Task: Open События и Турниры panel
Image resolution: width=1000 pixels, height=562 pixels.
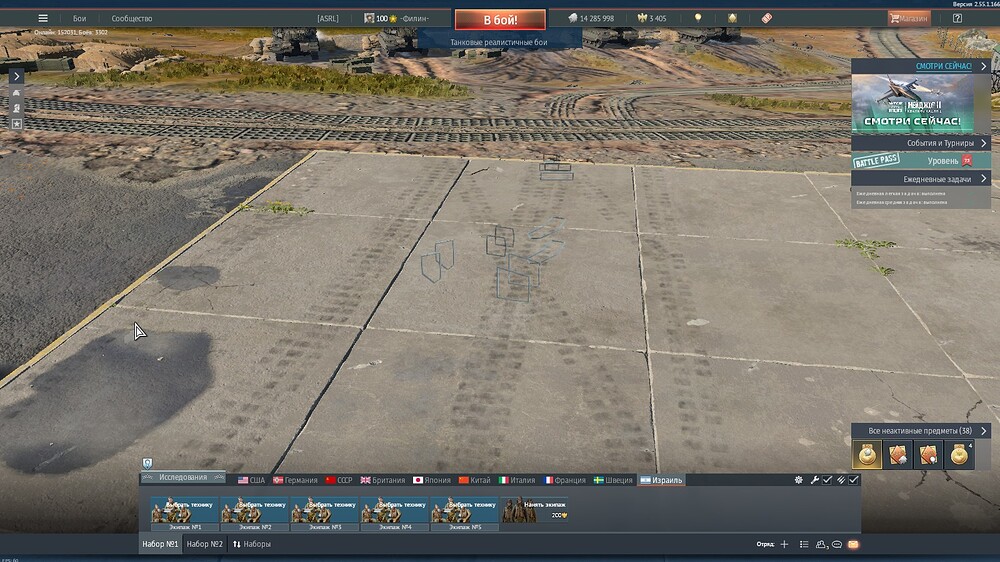Action: (921, 143)
